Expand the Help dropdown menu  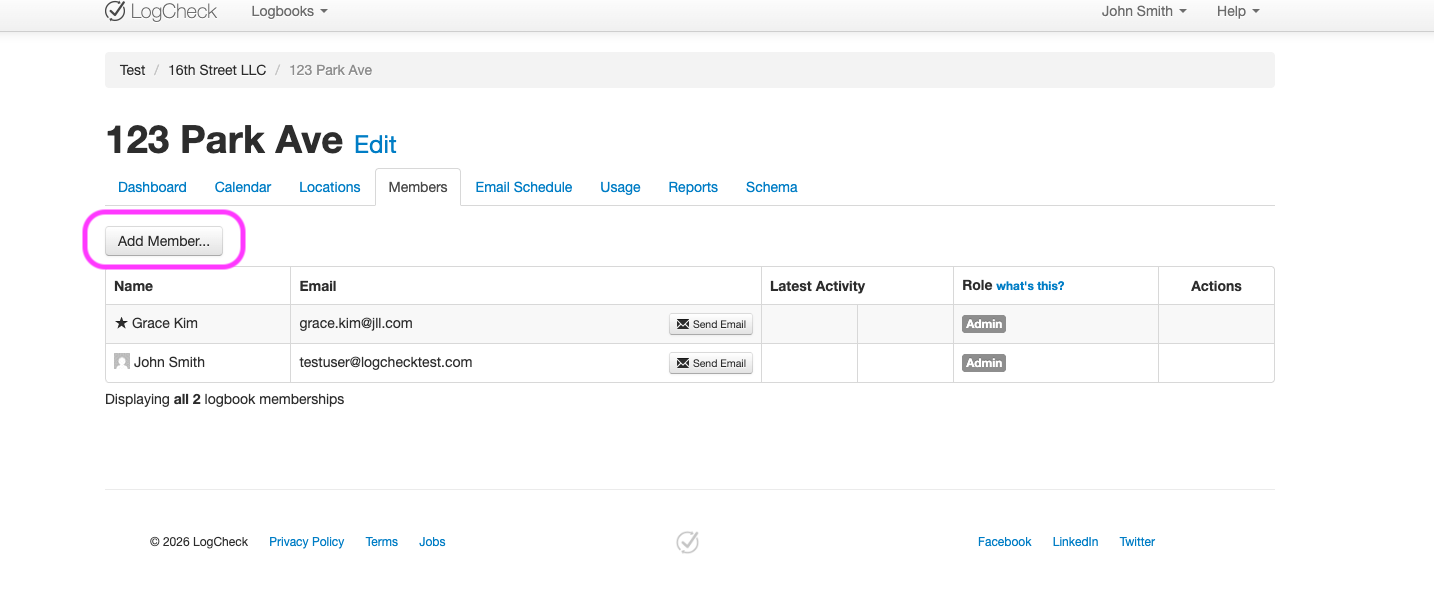1238,11
